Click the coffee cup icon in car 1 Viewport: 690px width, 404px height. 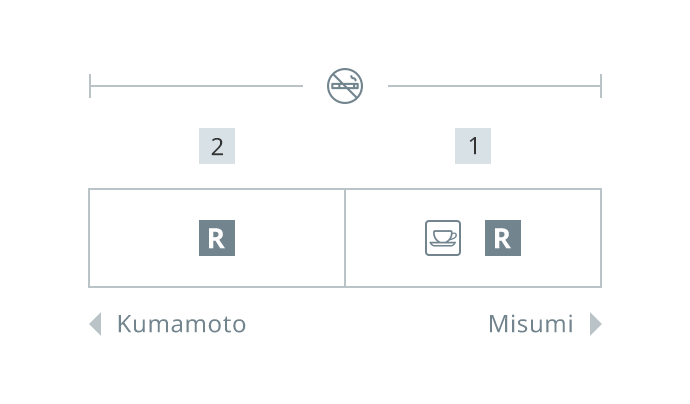coord(443,238)
